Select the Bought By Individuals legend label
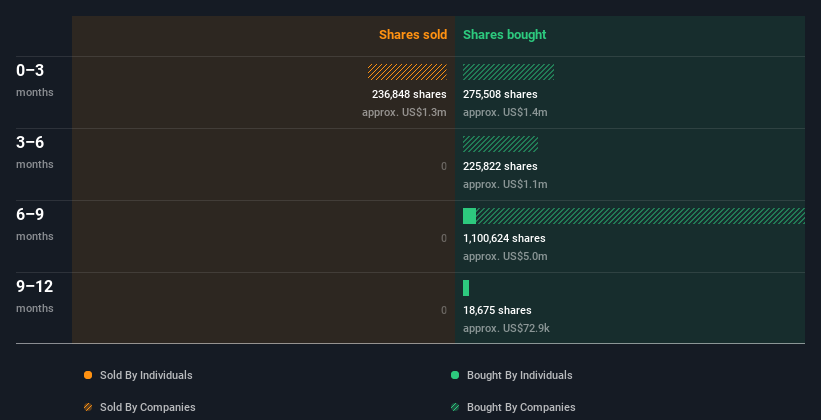Image resolution: width=821 pixels, height=420 pixels. (519, 375)
